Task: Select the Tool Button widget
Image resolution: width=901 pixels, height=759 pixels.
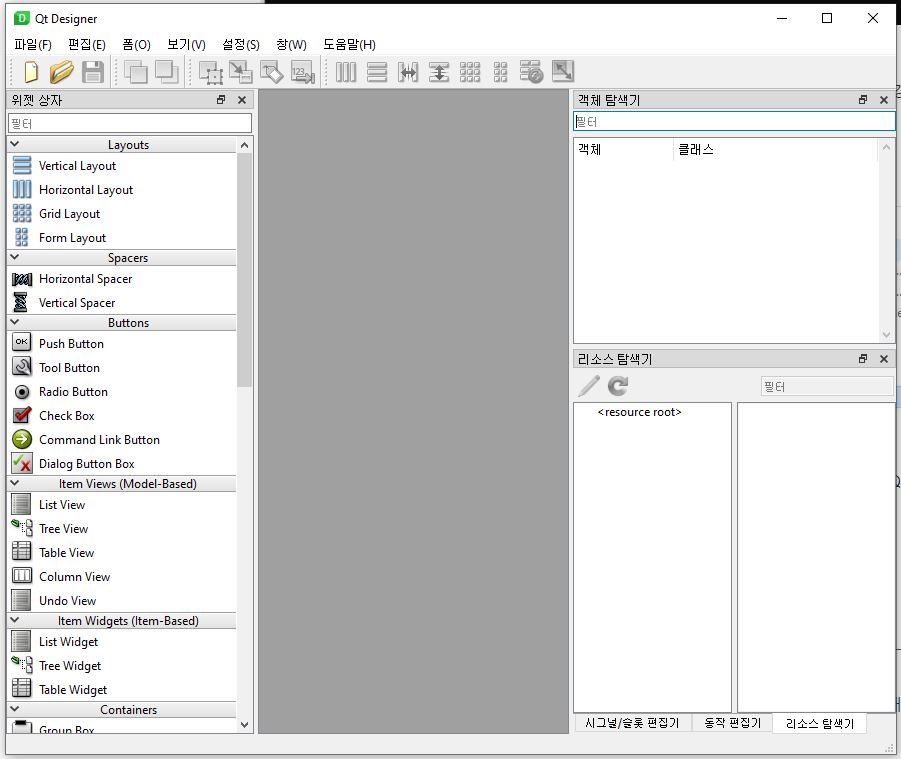Action: coord(121,368)
